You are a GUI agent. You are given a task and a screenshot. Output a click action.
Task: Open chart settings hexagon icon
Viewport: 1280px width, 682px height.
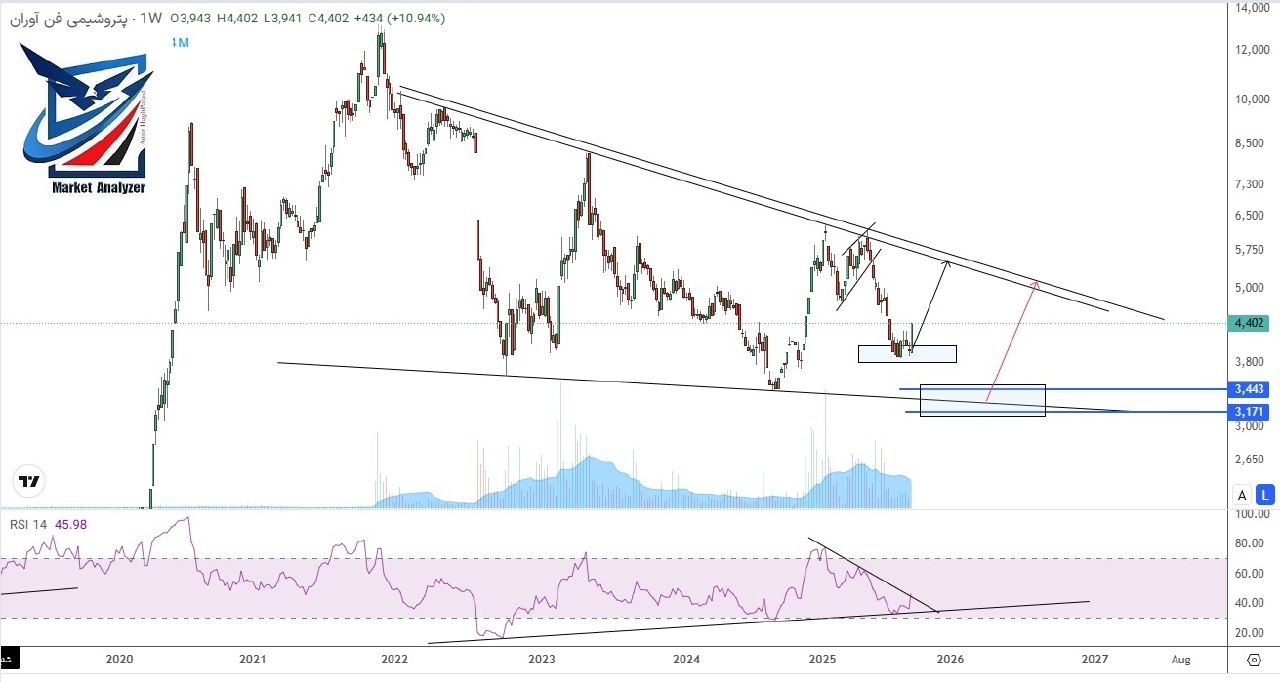point(1254,660)
